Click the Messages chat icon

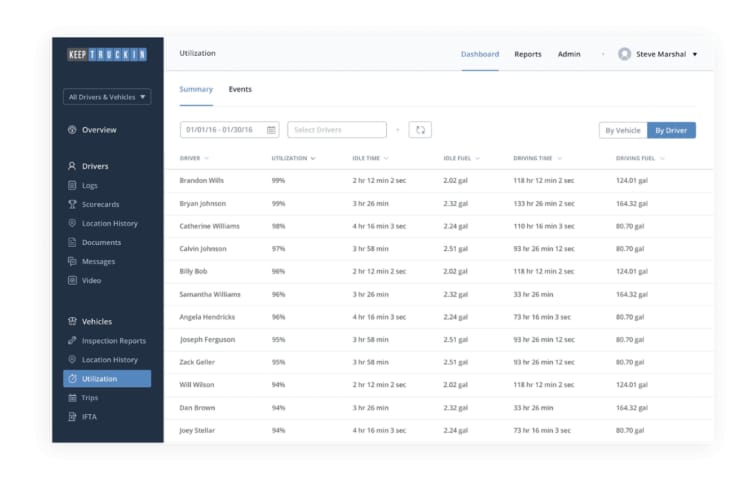coord(72,261)
